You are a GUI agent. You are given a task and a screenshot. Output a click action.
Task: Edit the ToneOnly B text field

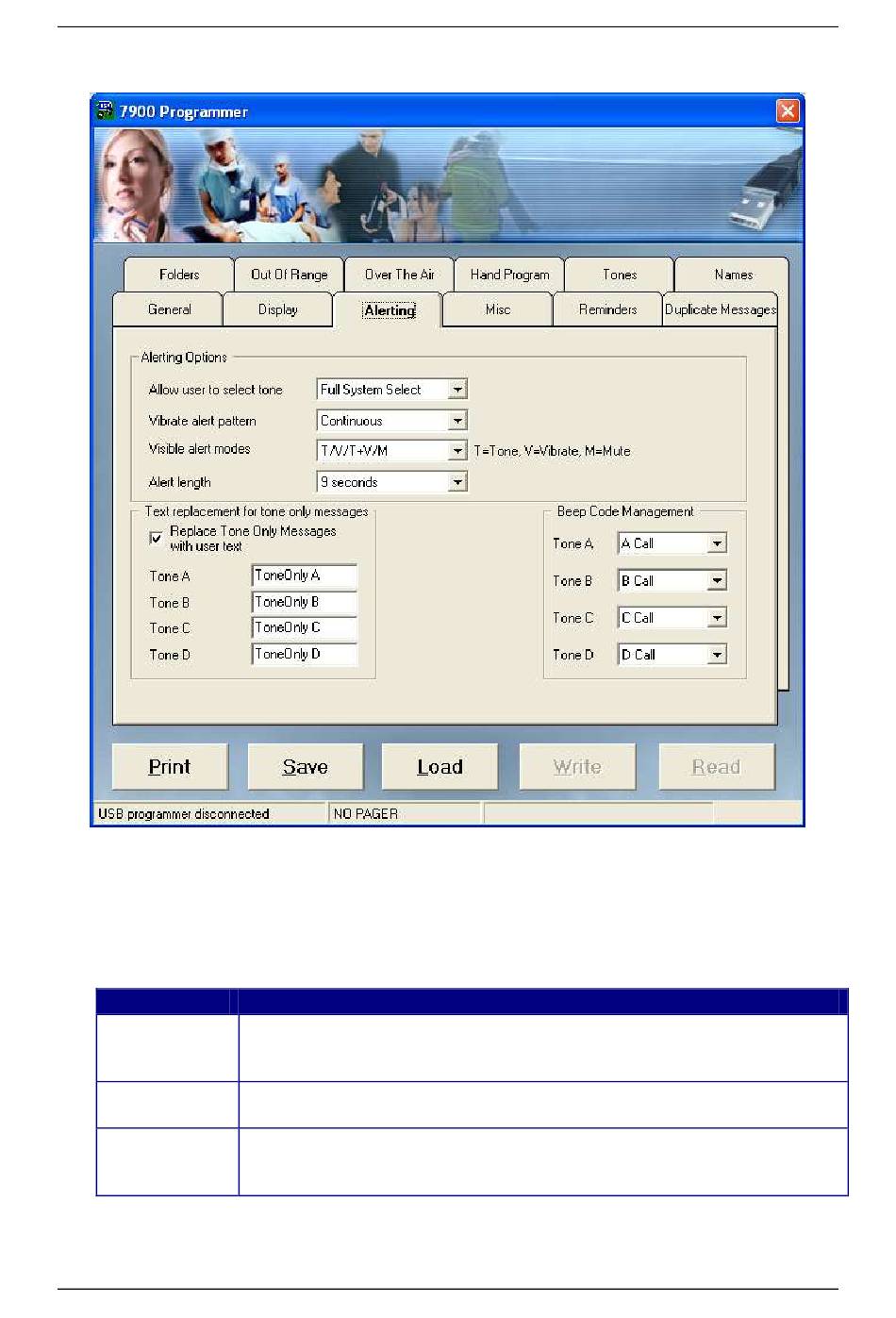click(305, 602)
